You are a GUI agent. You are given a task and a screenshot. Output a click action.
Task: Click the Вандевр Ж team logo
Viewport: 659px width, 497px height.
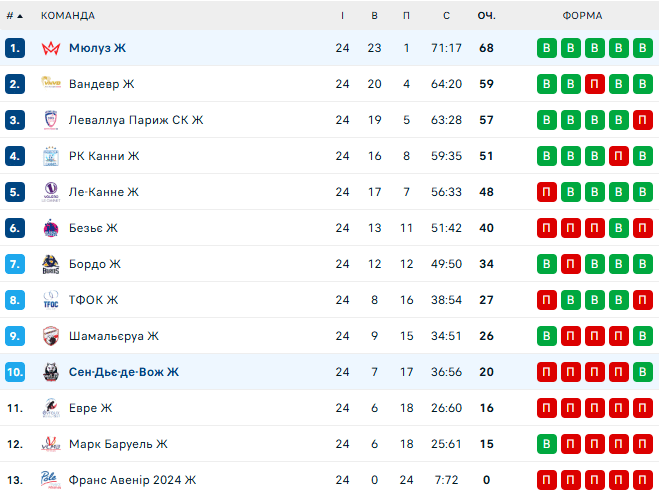pyautogui.click(x=51, y=84)
